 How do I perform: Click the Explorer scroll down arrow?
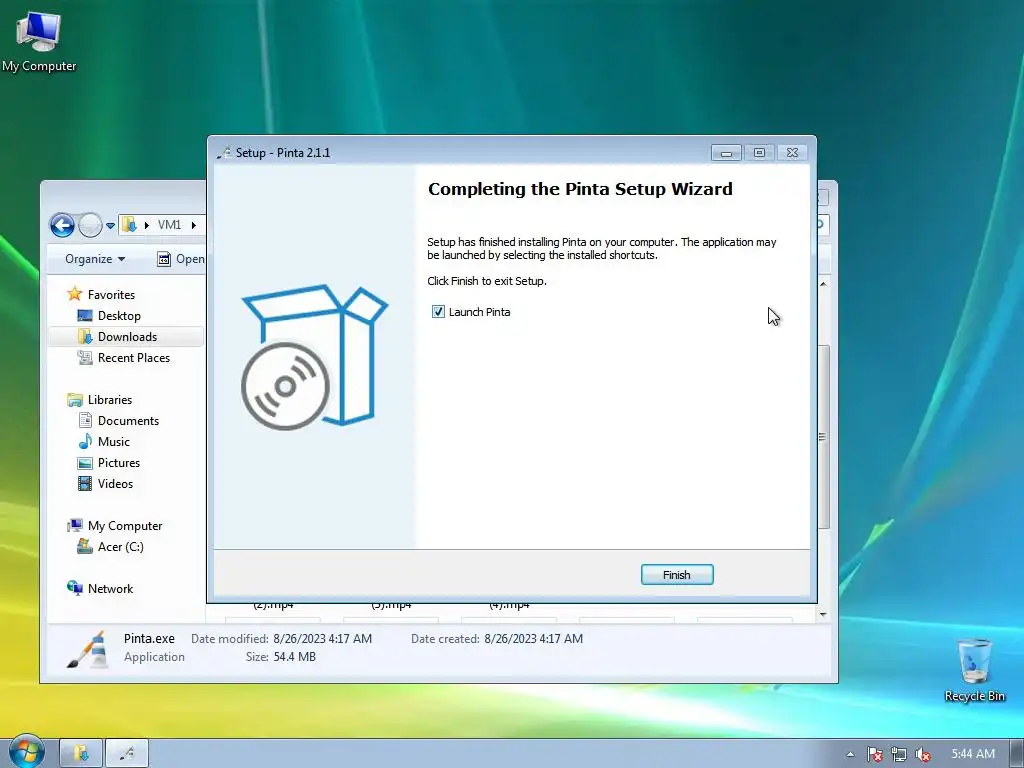click(823, 614)
